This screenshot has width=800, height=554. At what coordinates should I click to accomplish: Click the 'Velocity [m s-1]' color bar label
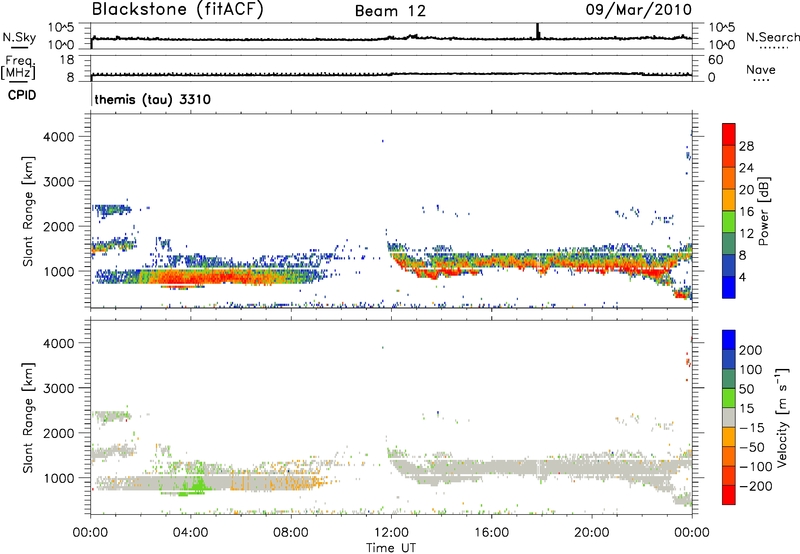click(782, 417)
